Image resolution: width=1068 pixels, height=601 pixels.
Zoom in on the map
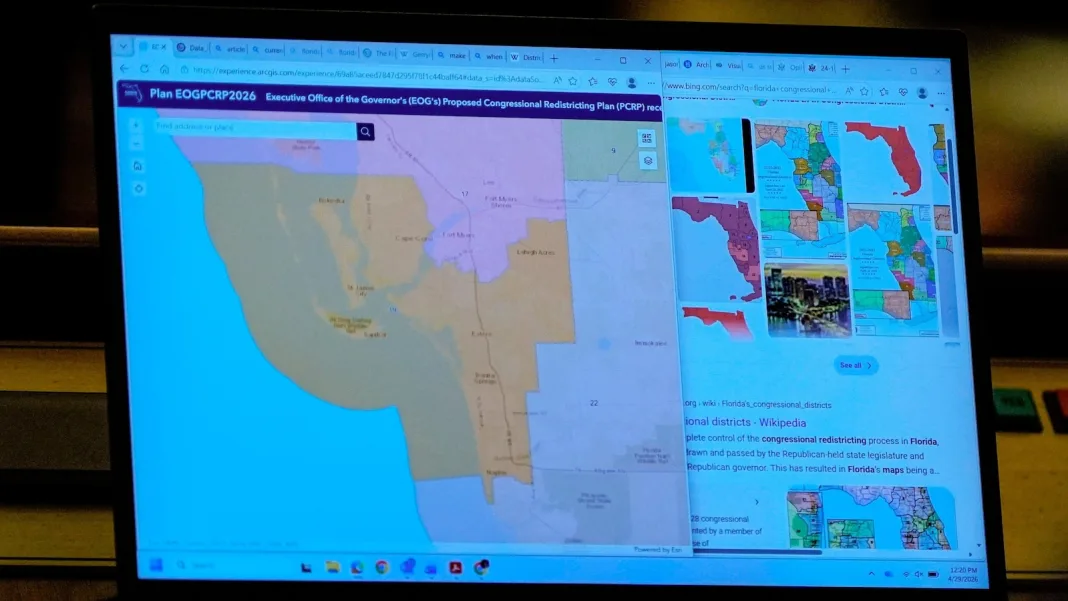point(137,126)
